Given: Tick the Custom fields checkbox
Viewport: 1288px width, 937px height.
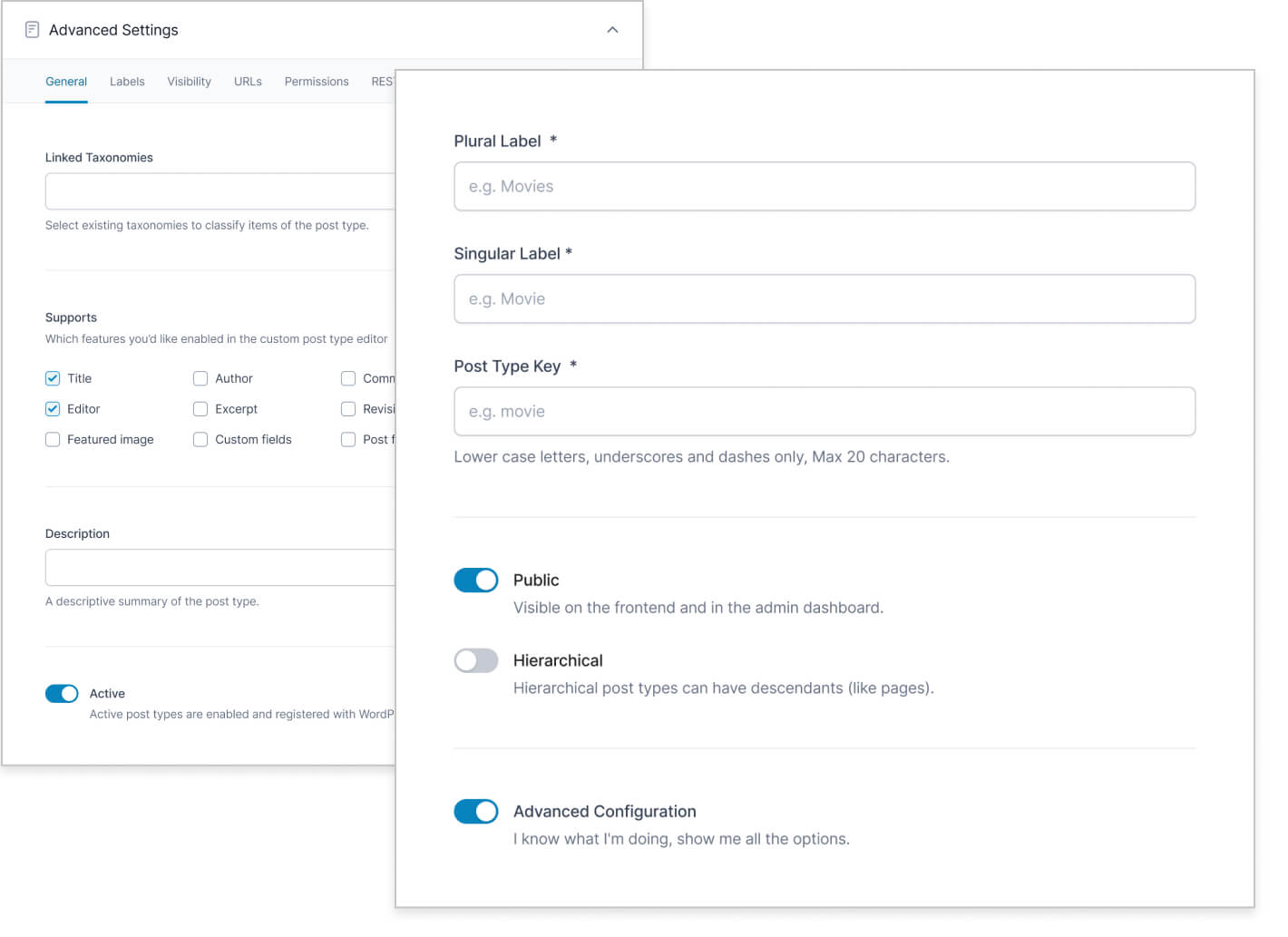Looking at the screenshot, I should point(200,440).
